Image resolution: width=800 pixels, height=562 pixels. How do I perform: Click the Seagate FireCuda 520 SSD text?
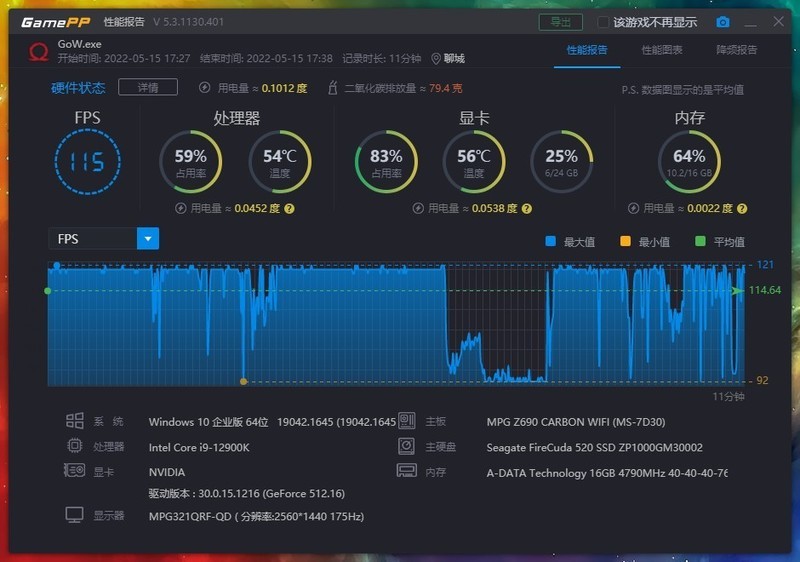point(594,447)
